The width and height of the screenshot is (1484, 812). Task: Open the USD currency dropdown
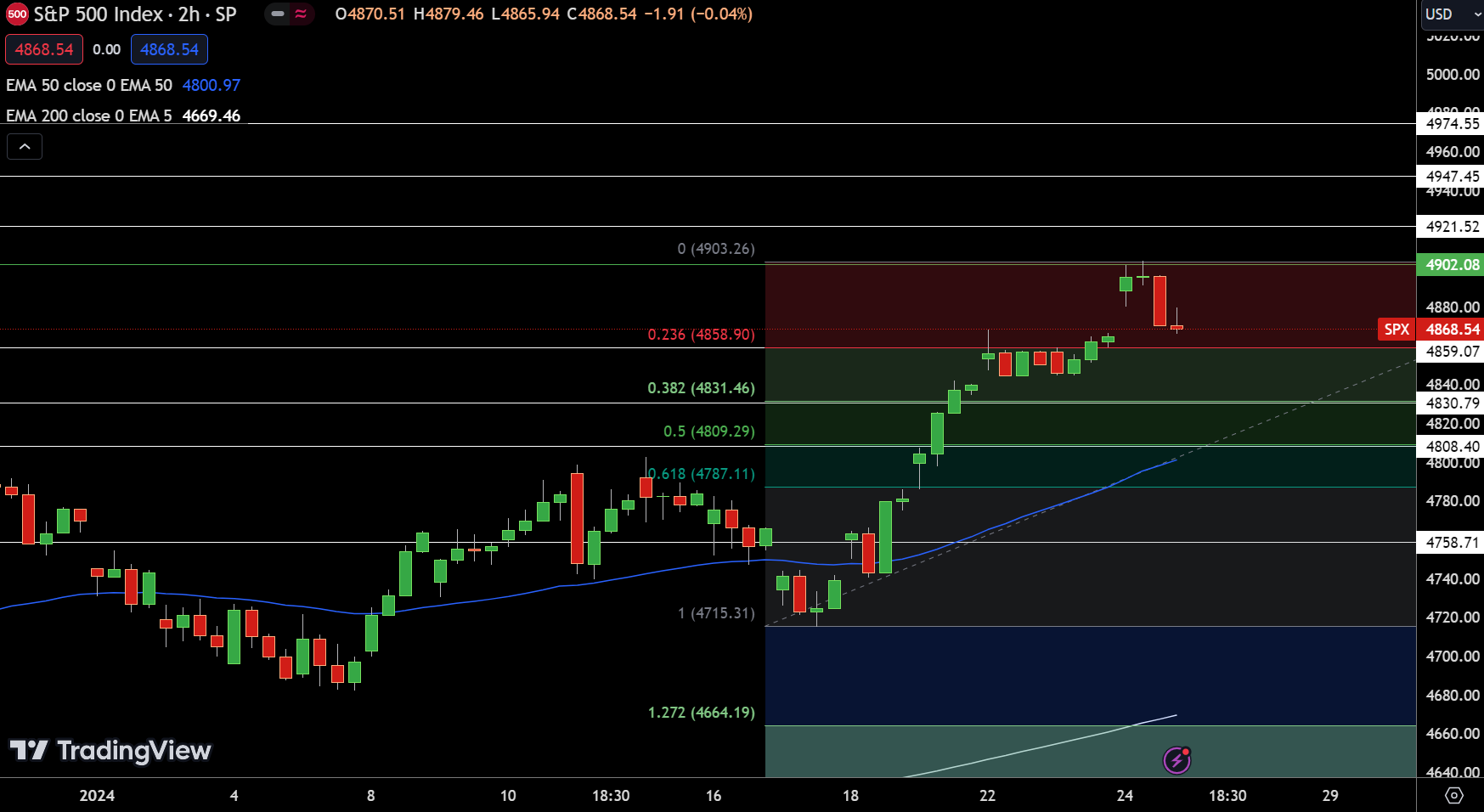(1451, 14)
